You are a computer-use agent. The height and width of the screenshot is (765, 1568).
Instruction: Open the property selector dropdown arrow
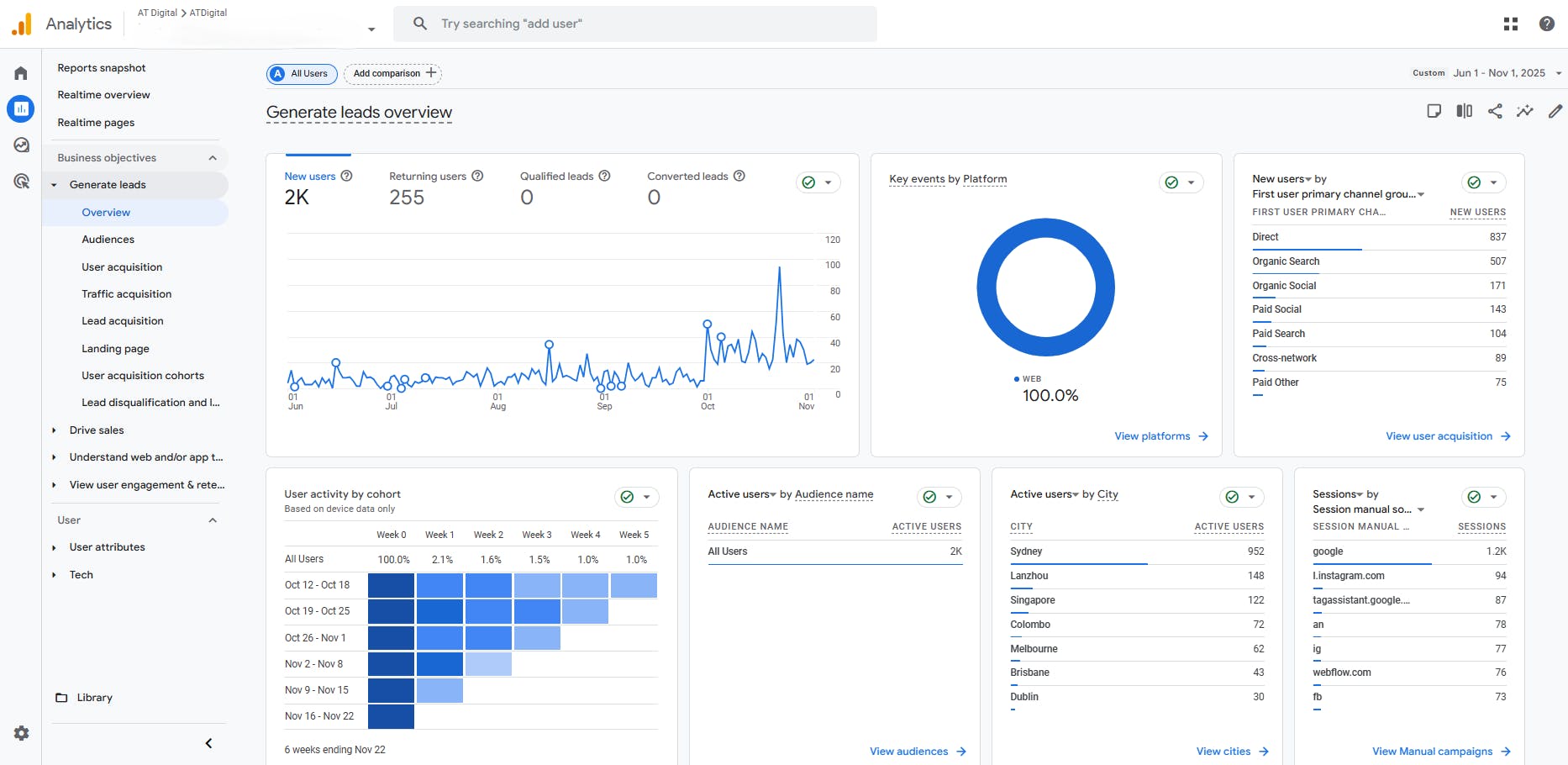point(370,29)
